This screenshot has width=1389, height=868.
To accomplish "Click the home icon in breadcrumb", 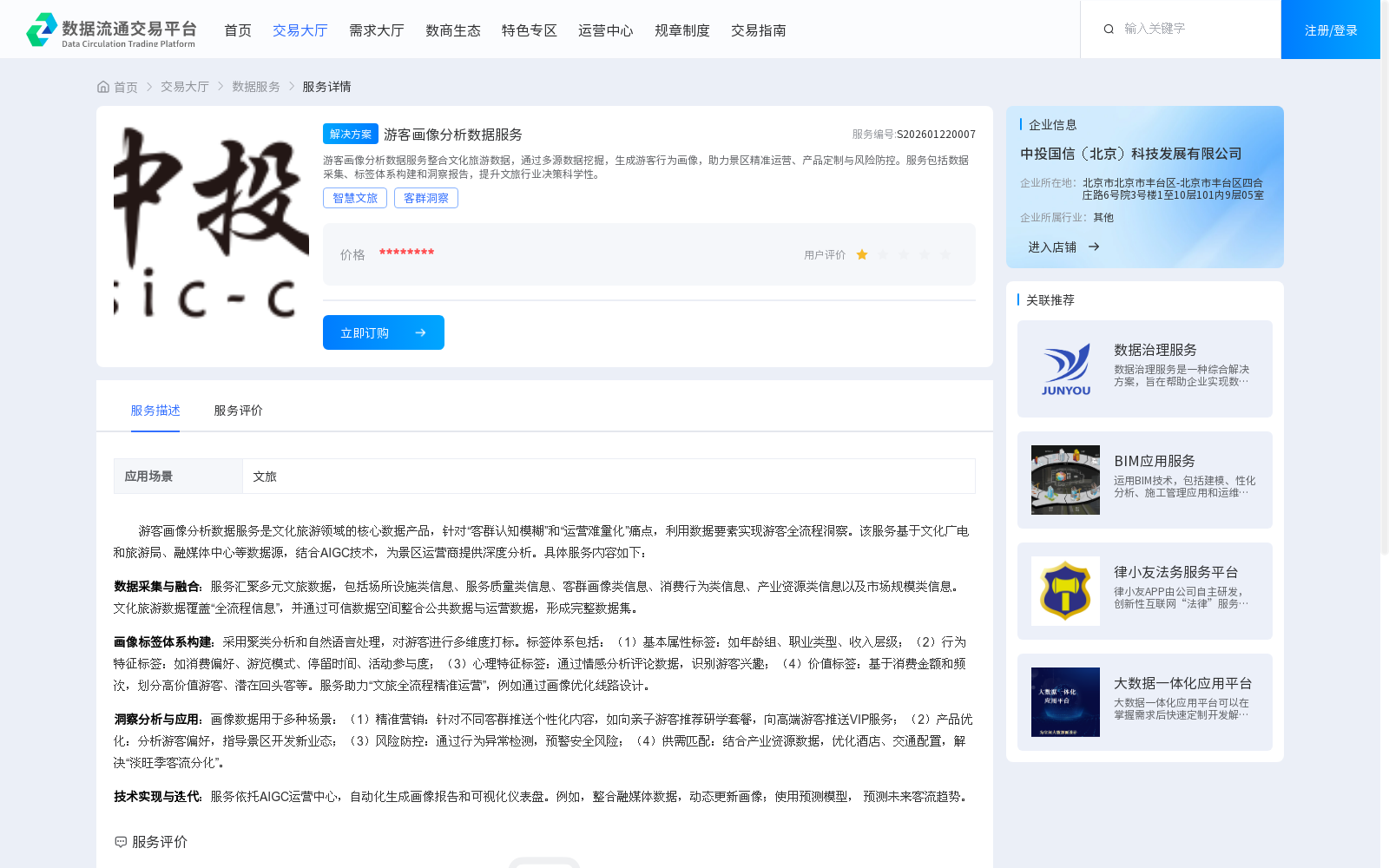I will pos(103,87).
